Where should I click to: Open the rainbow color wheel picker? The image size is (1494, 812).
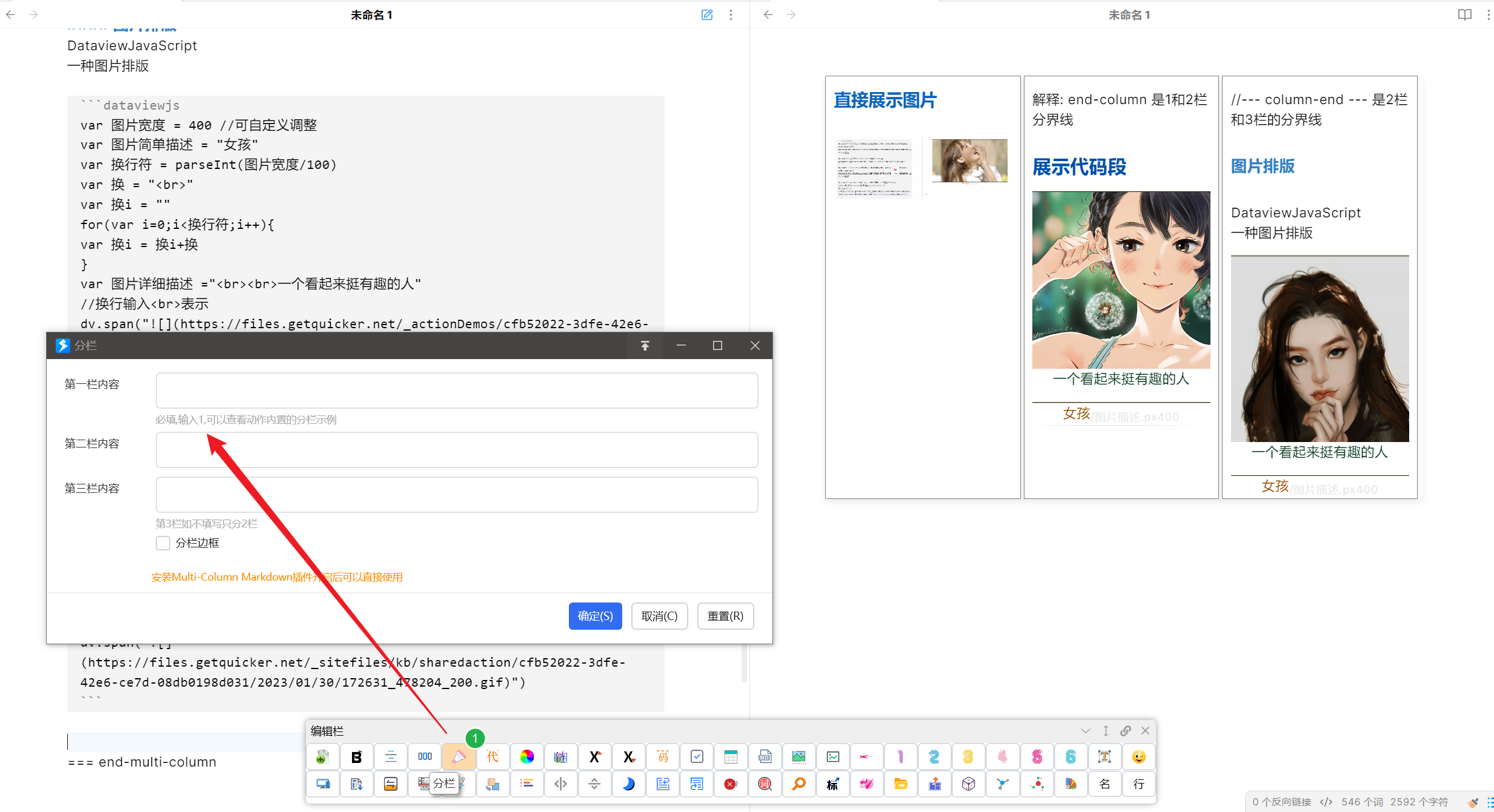527,757
